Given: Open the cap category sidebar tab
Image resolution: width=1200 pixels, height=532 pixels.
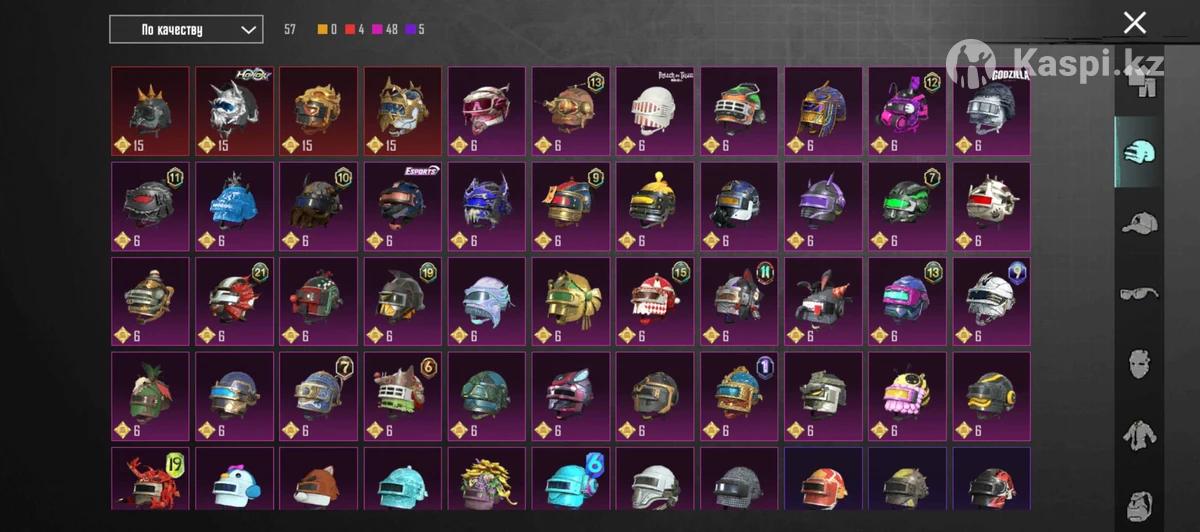Looking at the screenshot, I should point(1138,223).
